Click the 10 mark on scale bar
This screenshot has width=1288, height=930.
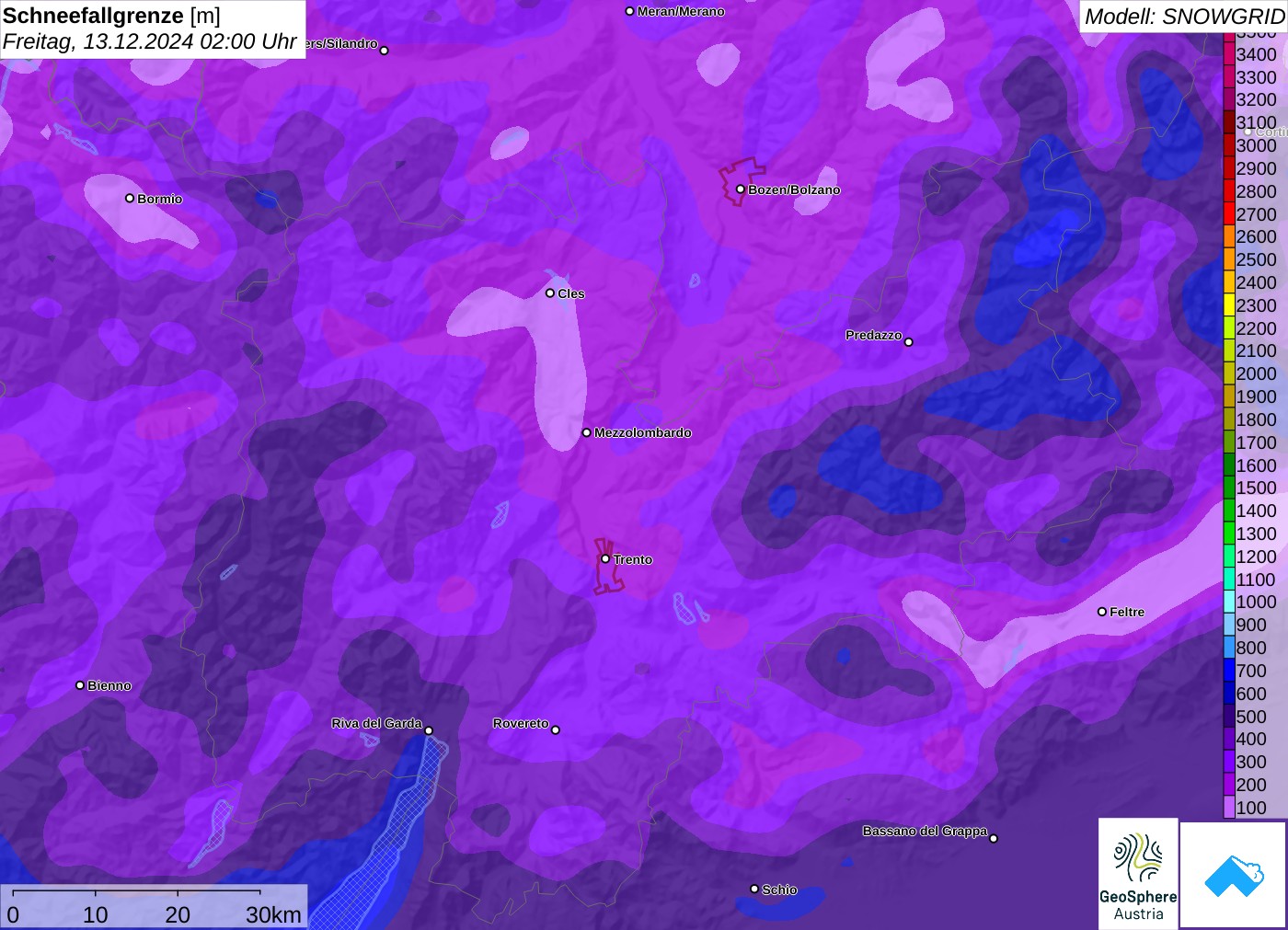tap(96, 914)
